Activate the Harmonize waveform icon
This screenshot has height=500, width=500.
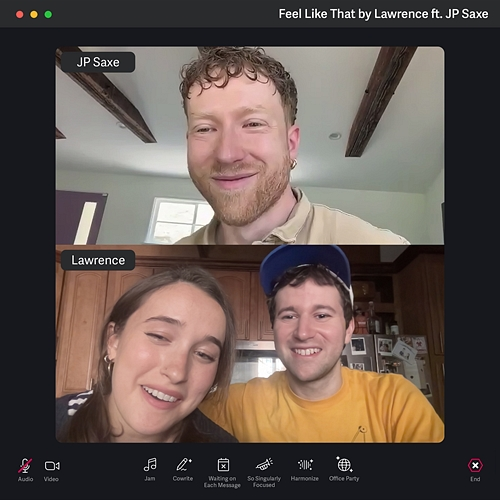305,464
